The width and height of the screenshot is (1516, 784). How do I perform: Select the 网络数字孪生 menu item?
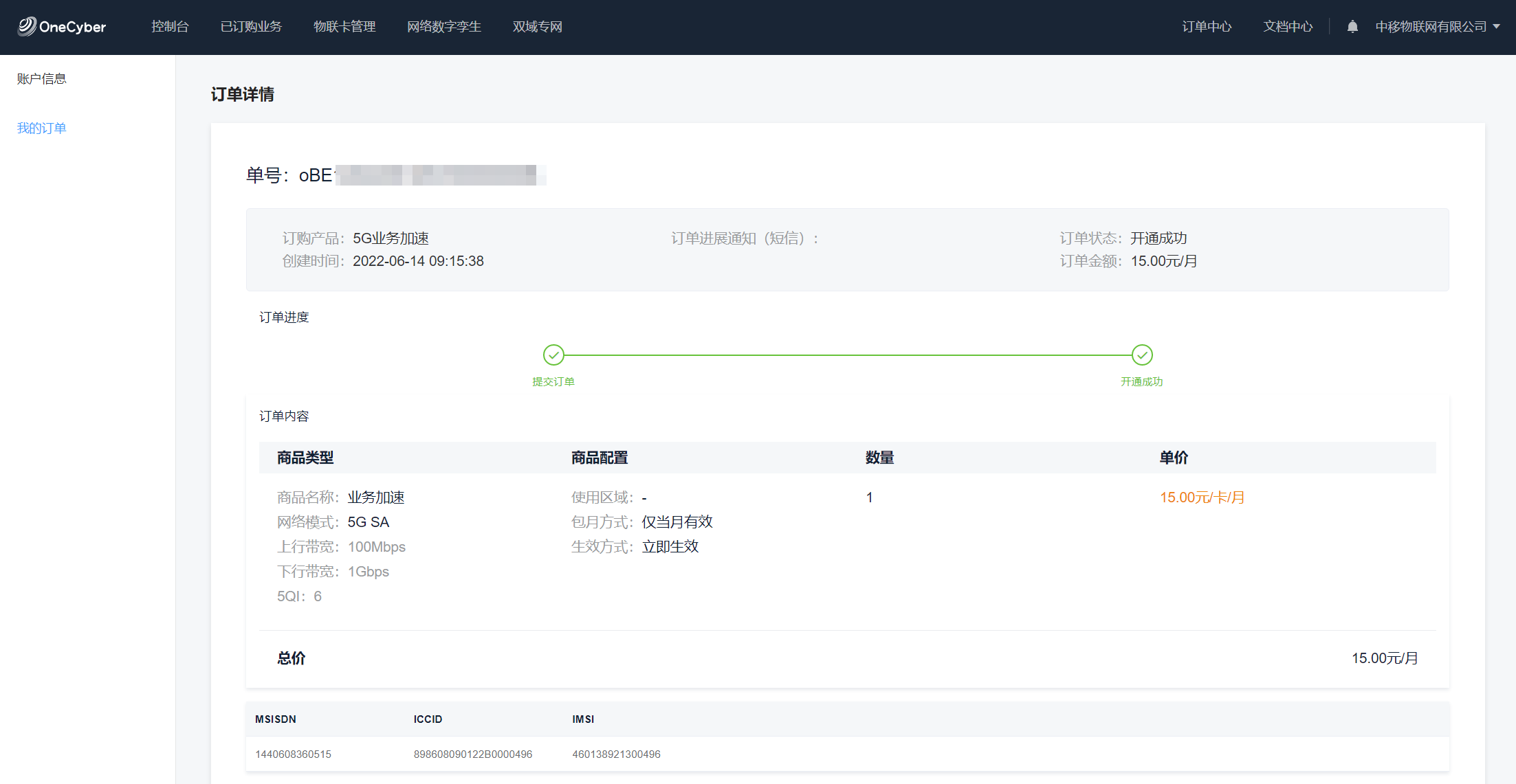444,27
